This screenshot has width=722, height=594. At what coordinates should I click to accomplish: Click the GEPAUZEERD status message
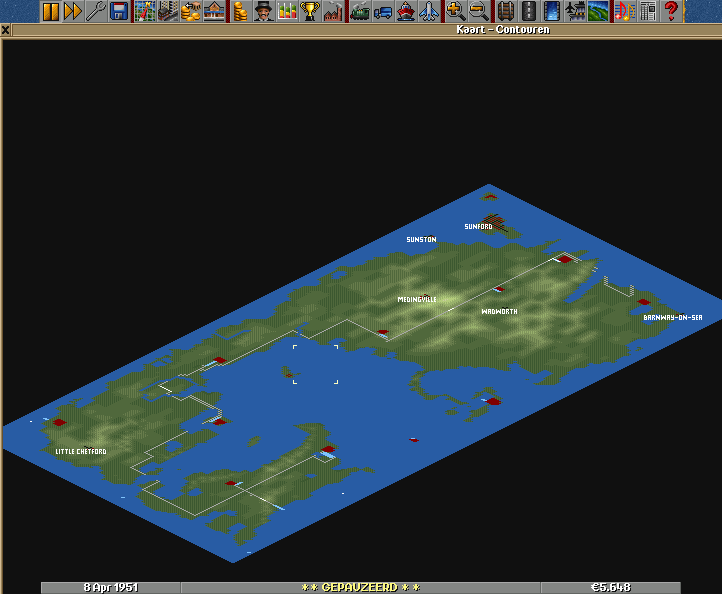coord(361,588)
